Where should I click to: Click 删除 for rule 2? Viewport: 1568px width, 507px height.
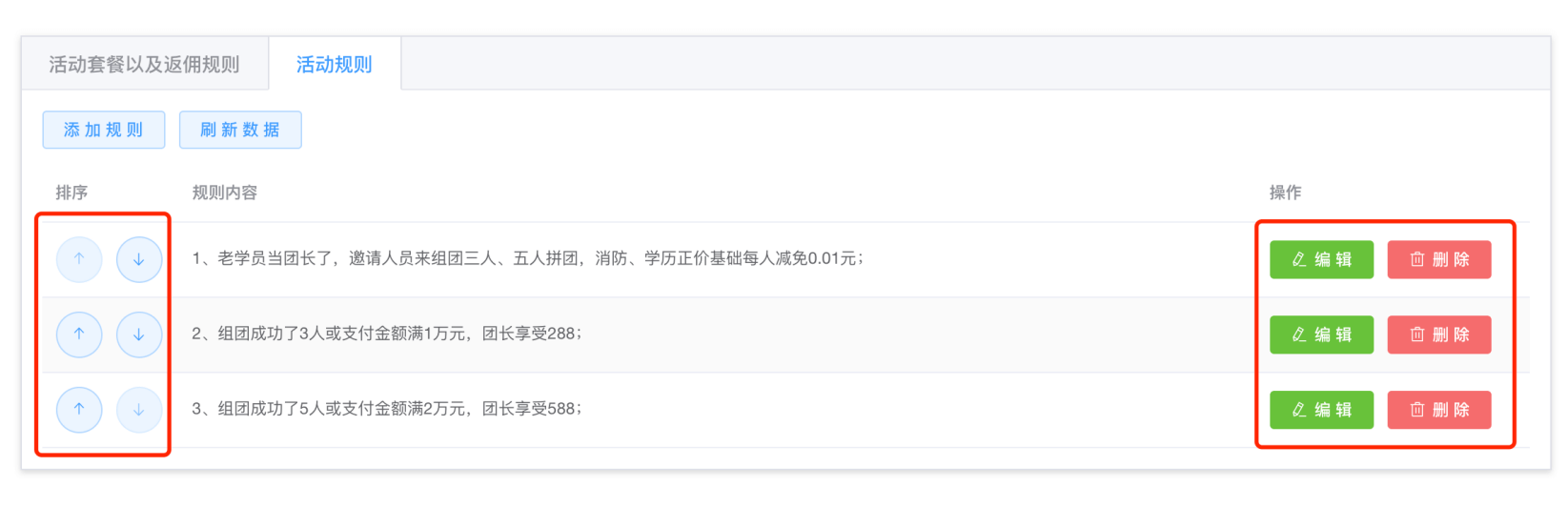coord(1438,335)
